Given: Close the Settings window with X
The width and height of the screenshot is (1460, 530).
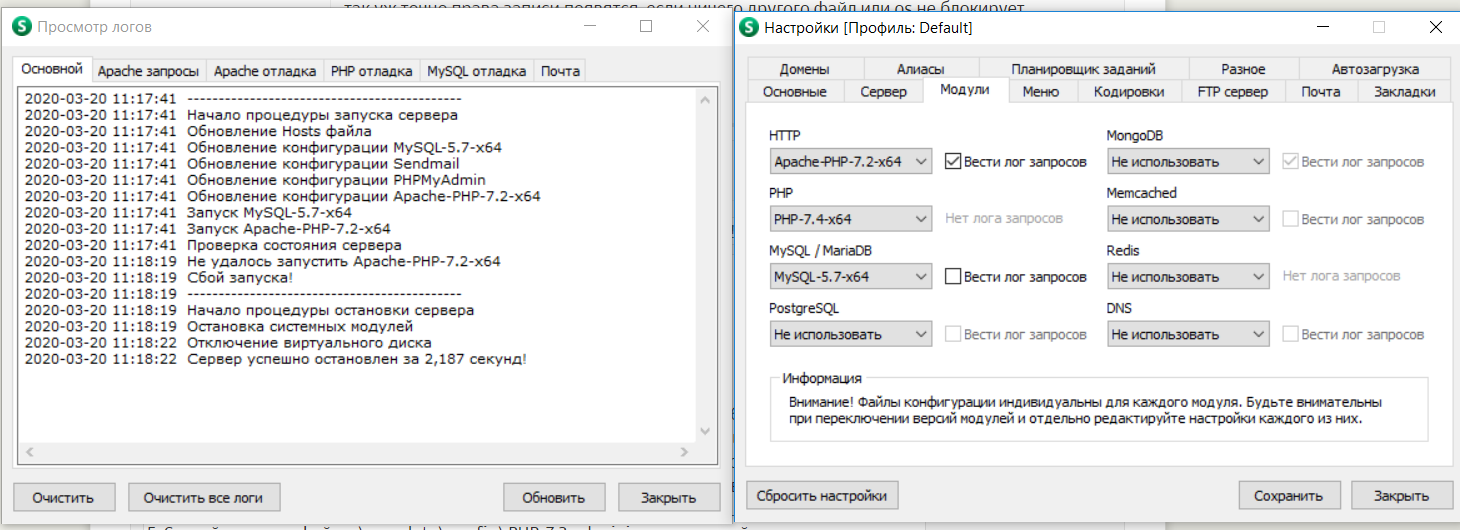Looking at the screenshot, I should pyautogui.click(x=1435, y=28).
